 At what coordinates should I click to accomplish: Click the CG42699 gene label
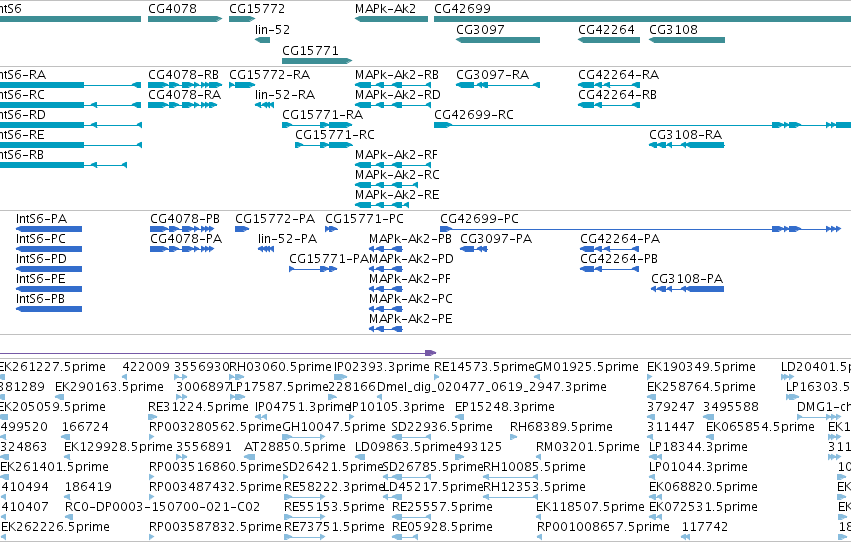(462, 9)
